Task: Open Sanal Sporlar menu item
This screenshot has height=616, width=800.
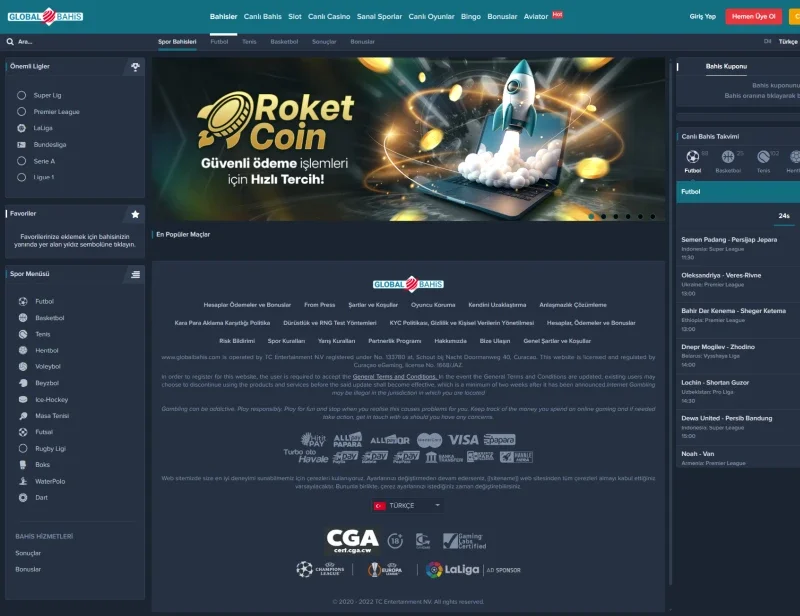Action: [379, 16]
